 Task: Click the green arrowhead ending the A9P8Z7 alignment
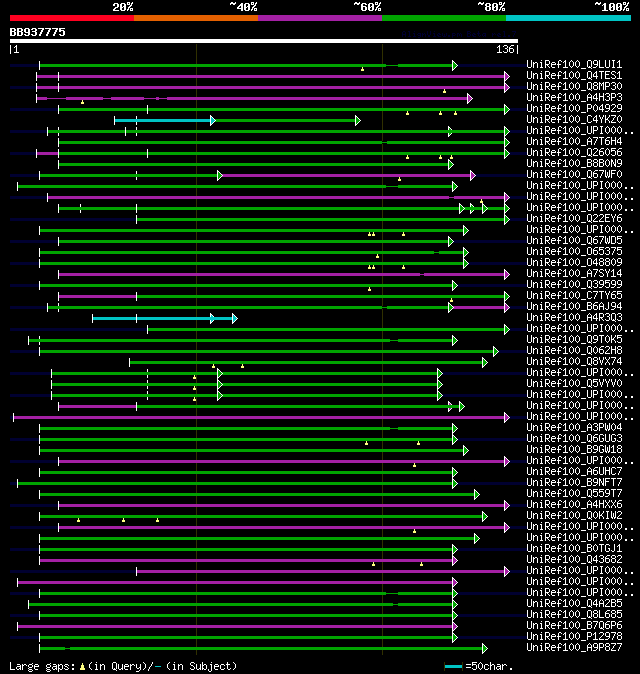point(485,648)
